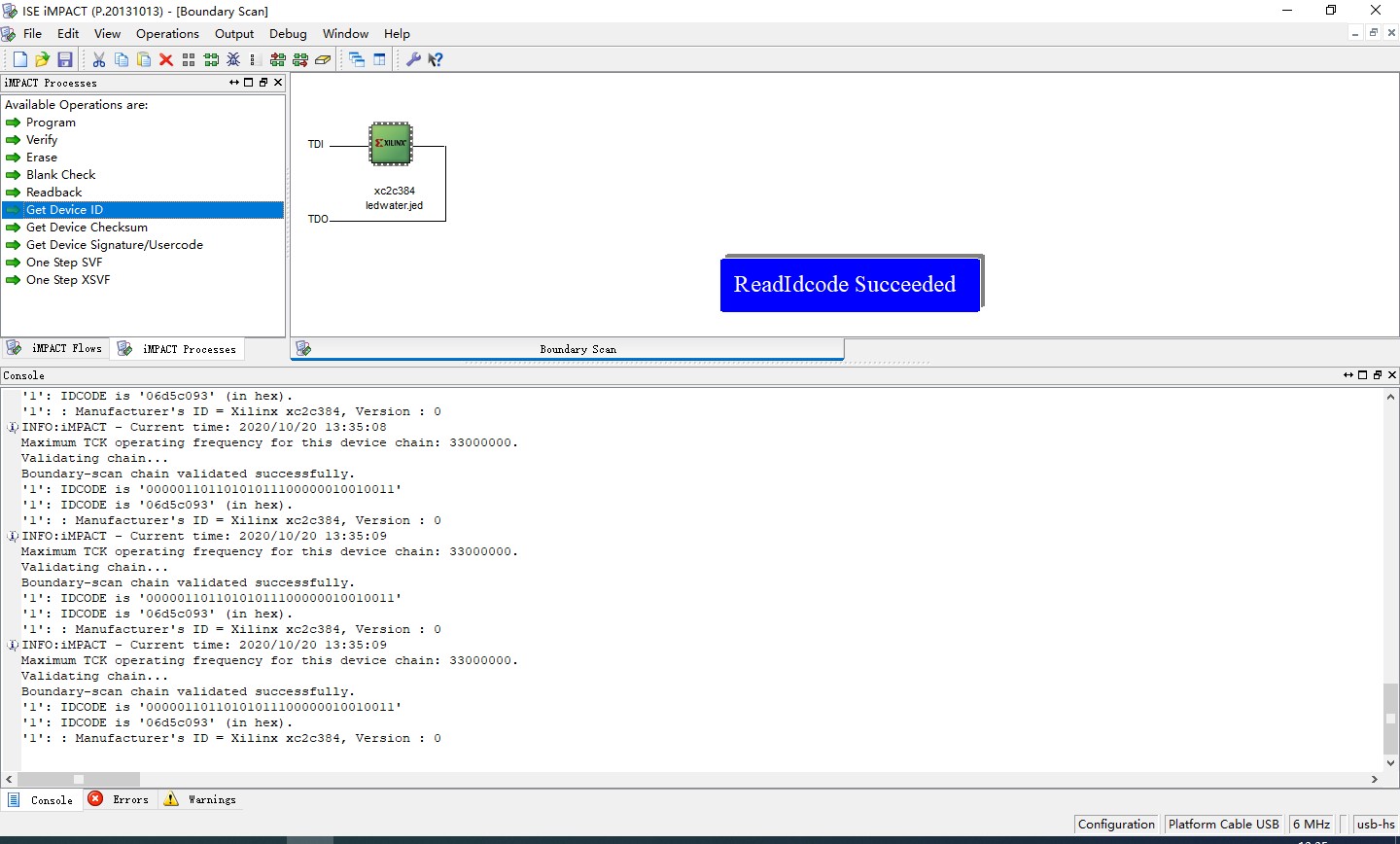Select Get Device ID operation
1400x844 pixels.
pyautogui.click(x=143, y=210)
